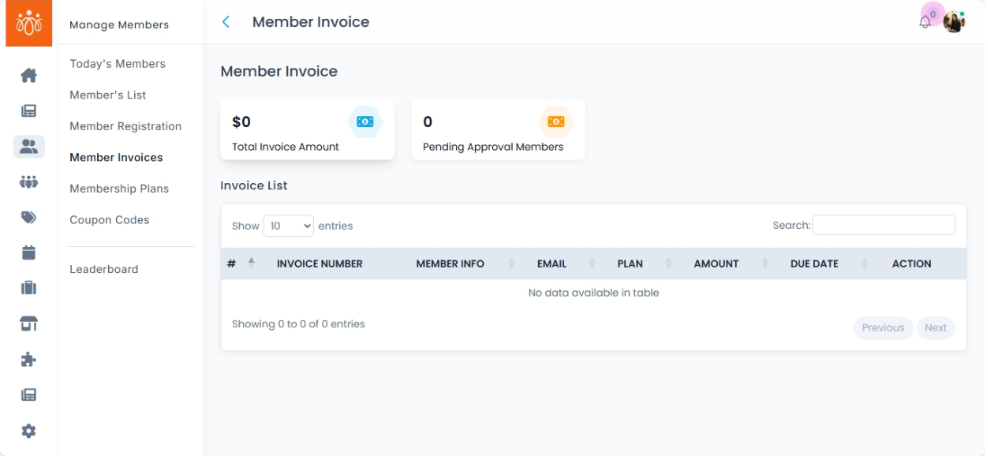Go back using the left chevron arrow
This screenshot has width=988, height=456.
[227, 22]
